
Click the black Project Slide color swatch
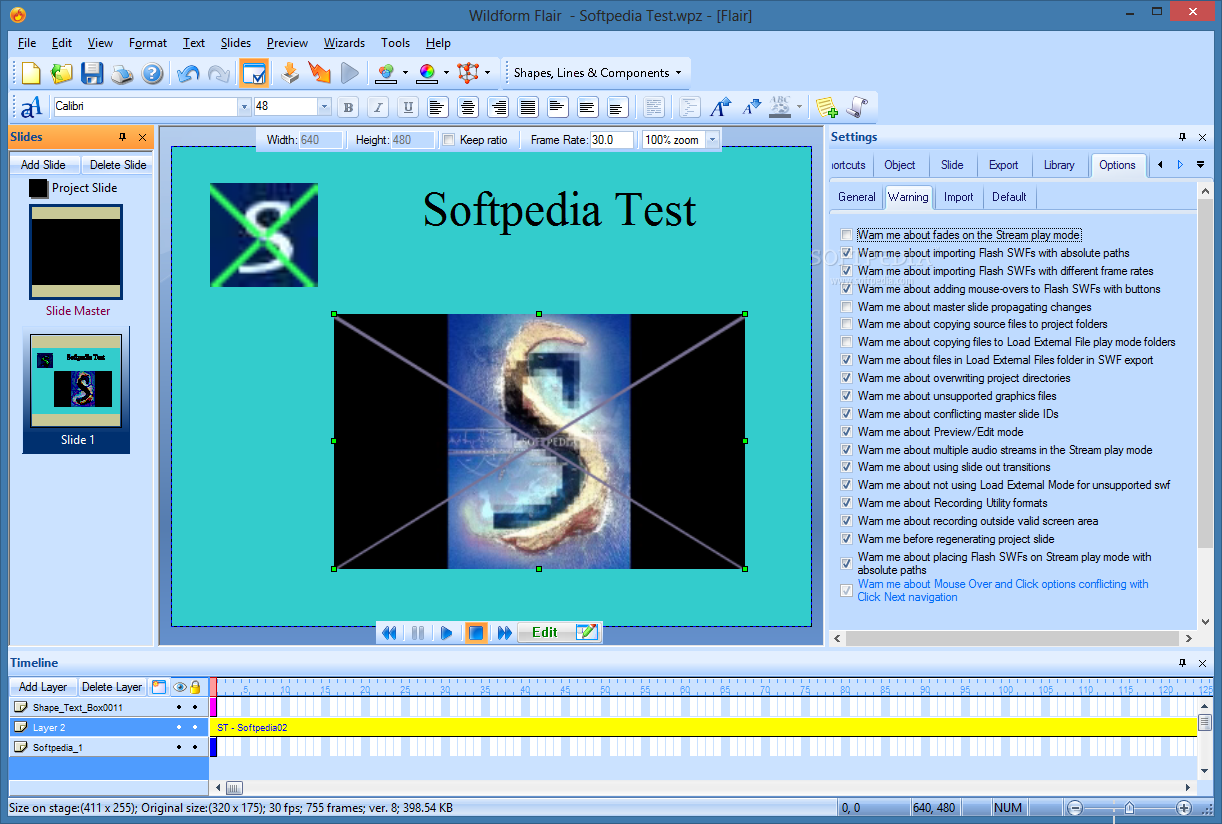(39, 188)
